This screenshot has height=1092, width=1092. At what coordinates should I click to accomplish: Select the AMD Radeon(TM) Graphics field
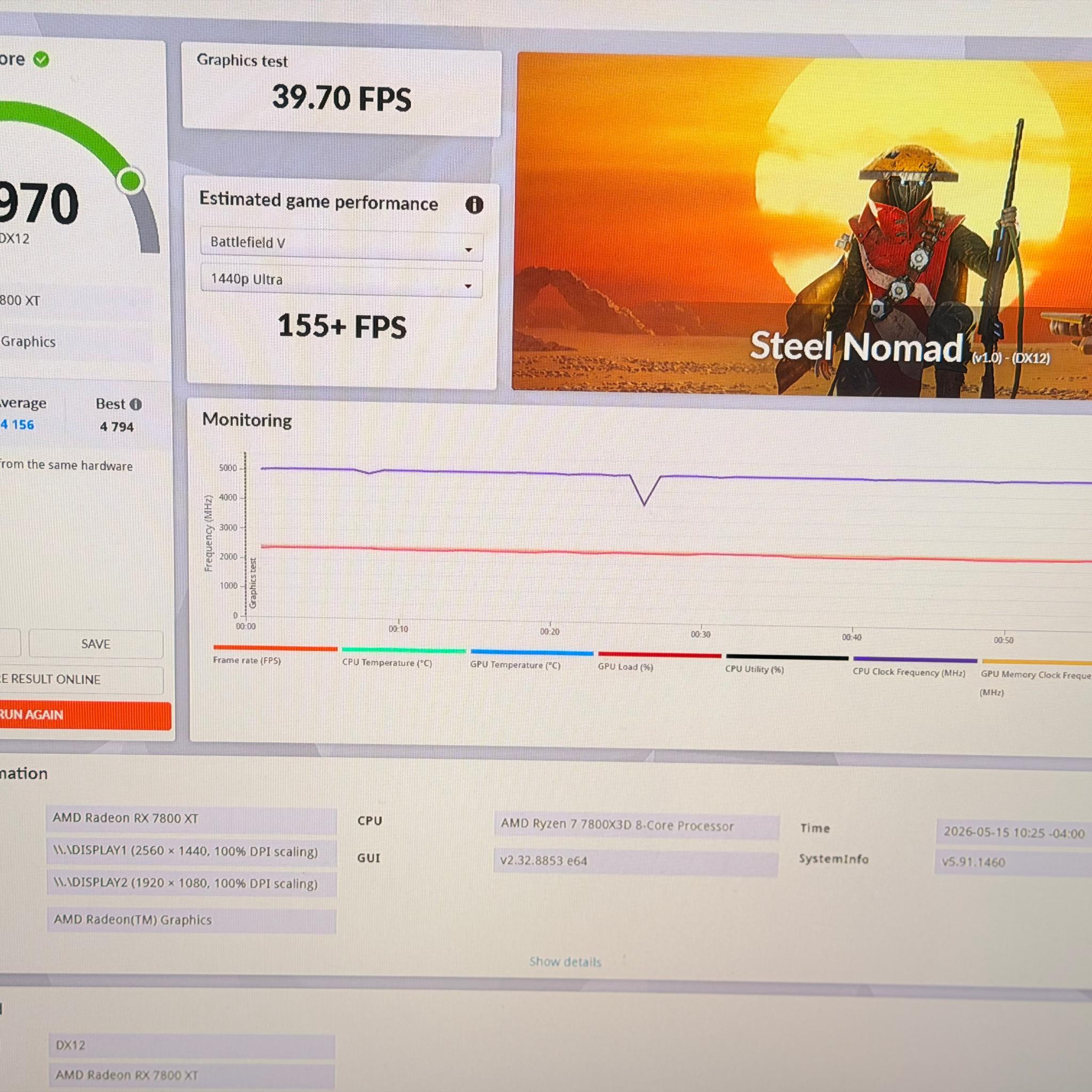(191, 920)
